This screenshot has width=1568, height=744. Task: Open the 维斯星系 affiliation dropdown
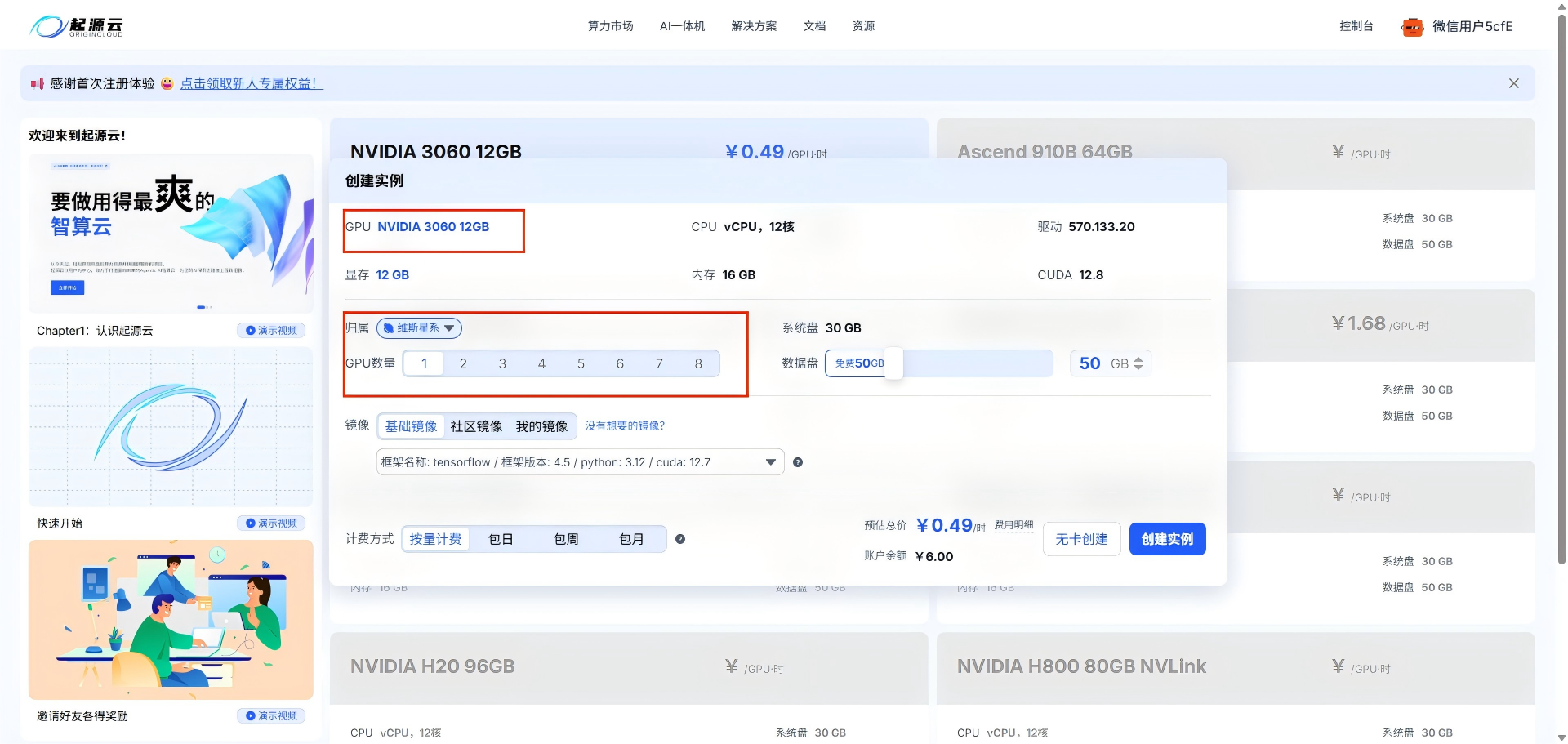tap(449, 327)
